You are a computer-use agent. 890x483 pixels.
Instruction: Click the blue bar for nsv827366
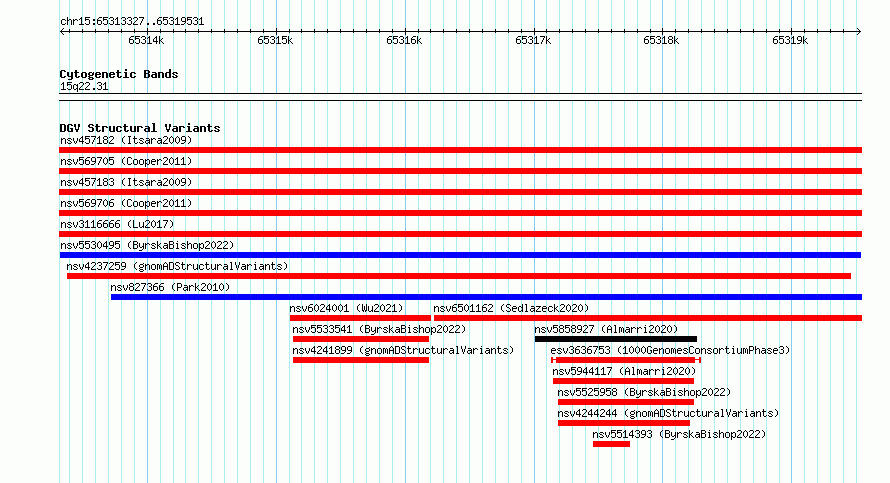click(486, 297)
